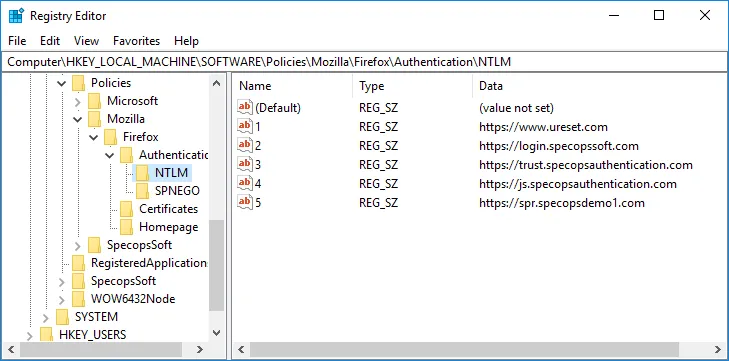This screenshot has height=361, width=729.
Task: Select the Homepage key label
Action: pyautogui.click(x=168, y=227)
